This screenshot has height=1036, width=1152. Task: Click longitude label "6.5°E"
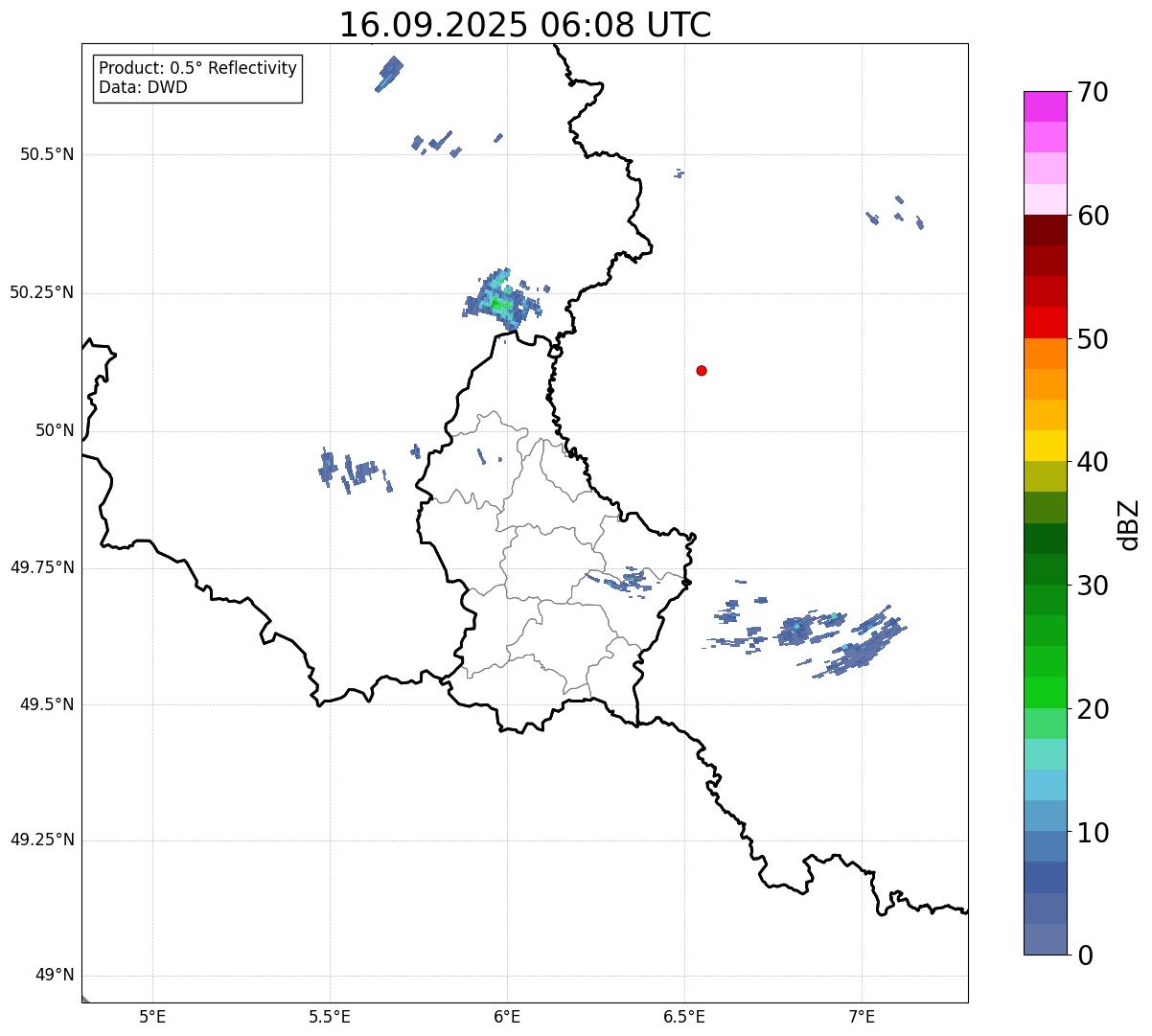684,1016
